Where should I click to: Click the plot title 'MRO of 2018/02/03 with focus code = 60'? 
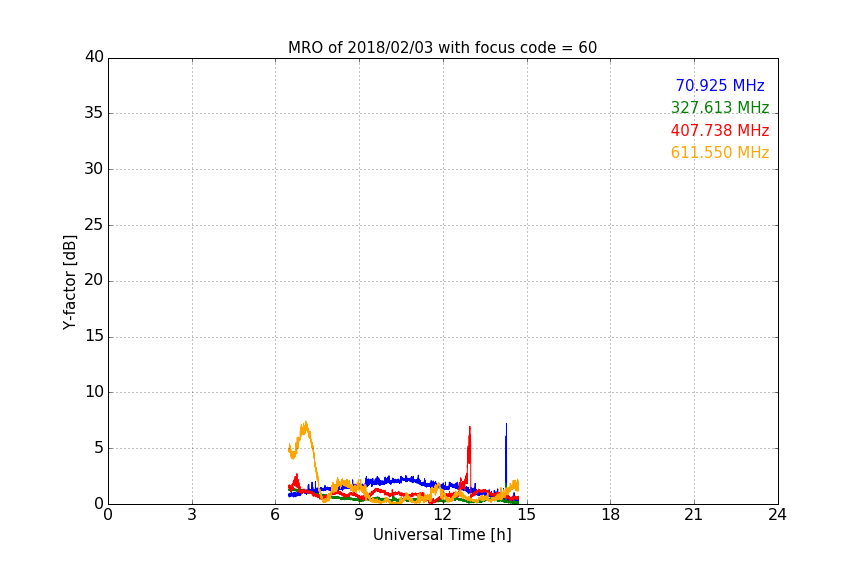pyautogui.click(x=442, y=48)
